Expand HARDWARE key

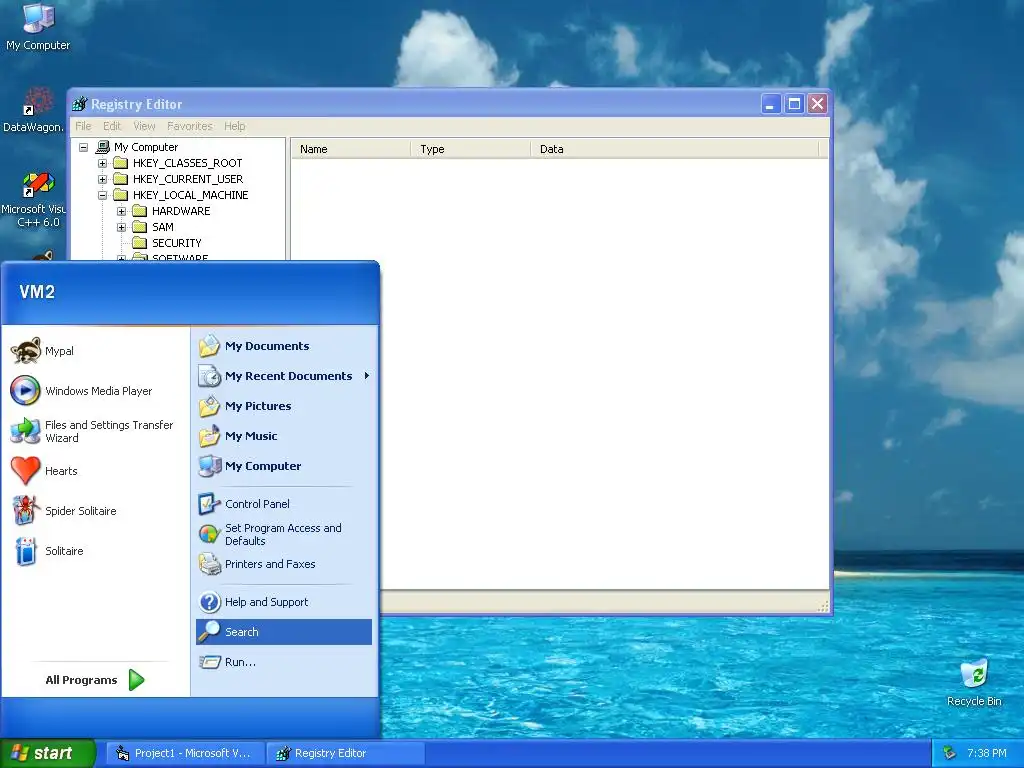[121, 211]
